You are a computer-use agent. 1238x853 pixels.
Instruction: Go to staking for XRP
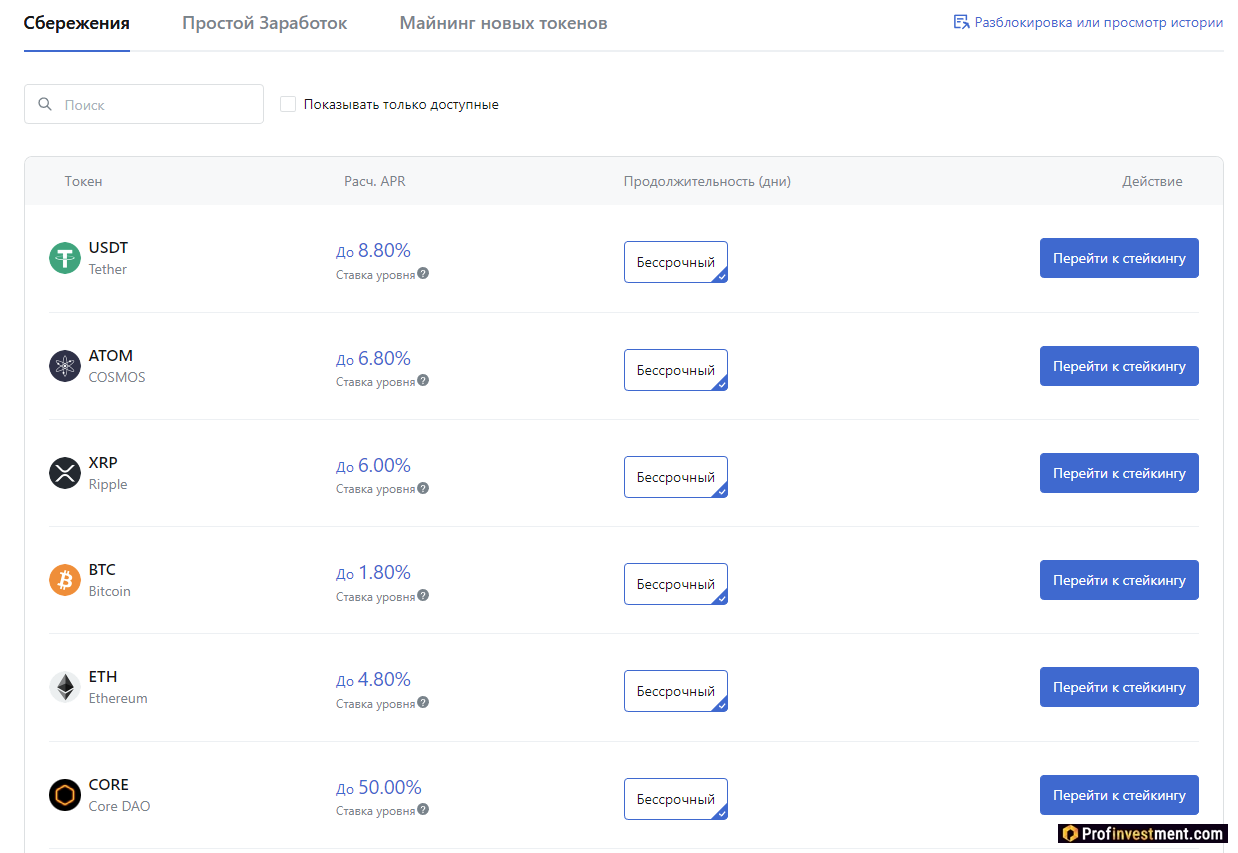tap(1119, 473)
